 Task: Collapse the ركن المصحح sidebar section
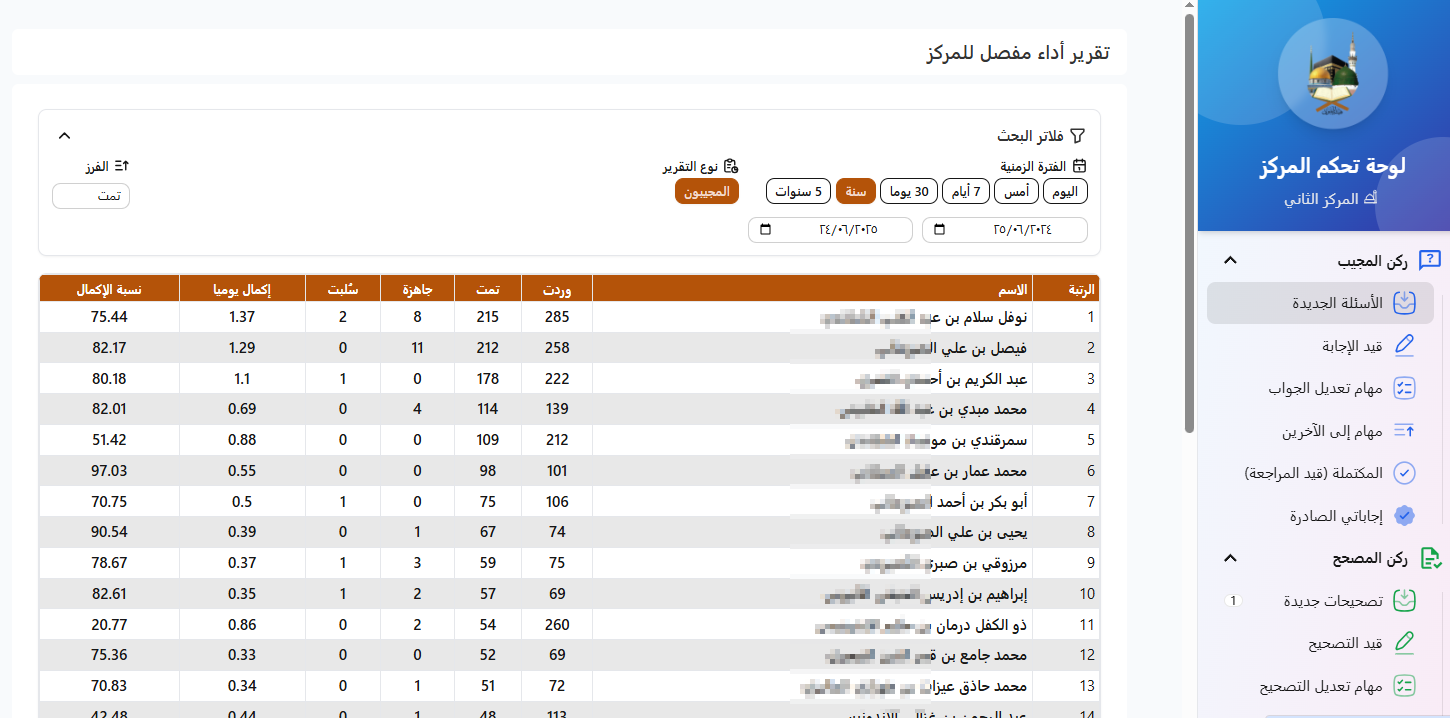(x=1231, y=558)
